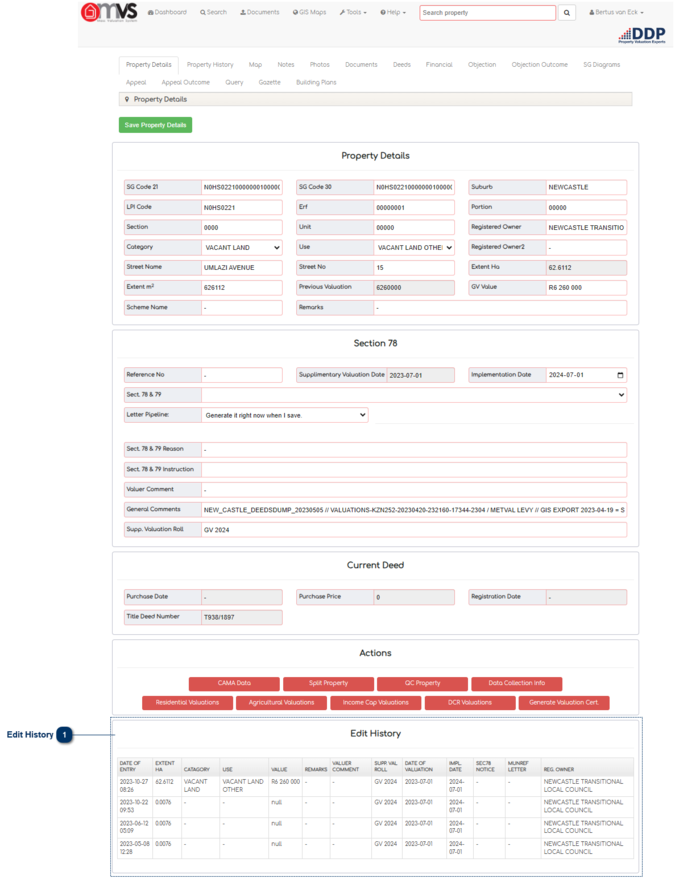The width and height of the screenshot is (675, 883).
Task: Click the Data Collection Info button
Action: coord(517,684)
